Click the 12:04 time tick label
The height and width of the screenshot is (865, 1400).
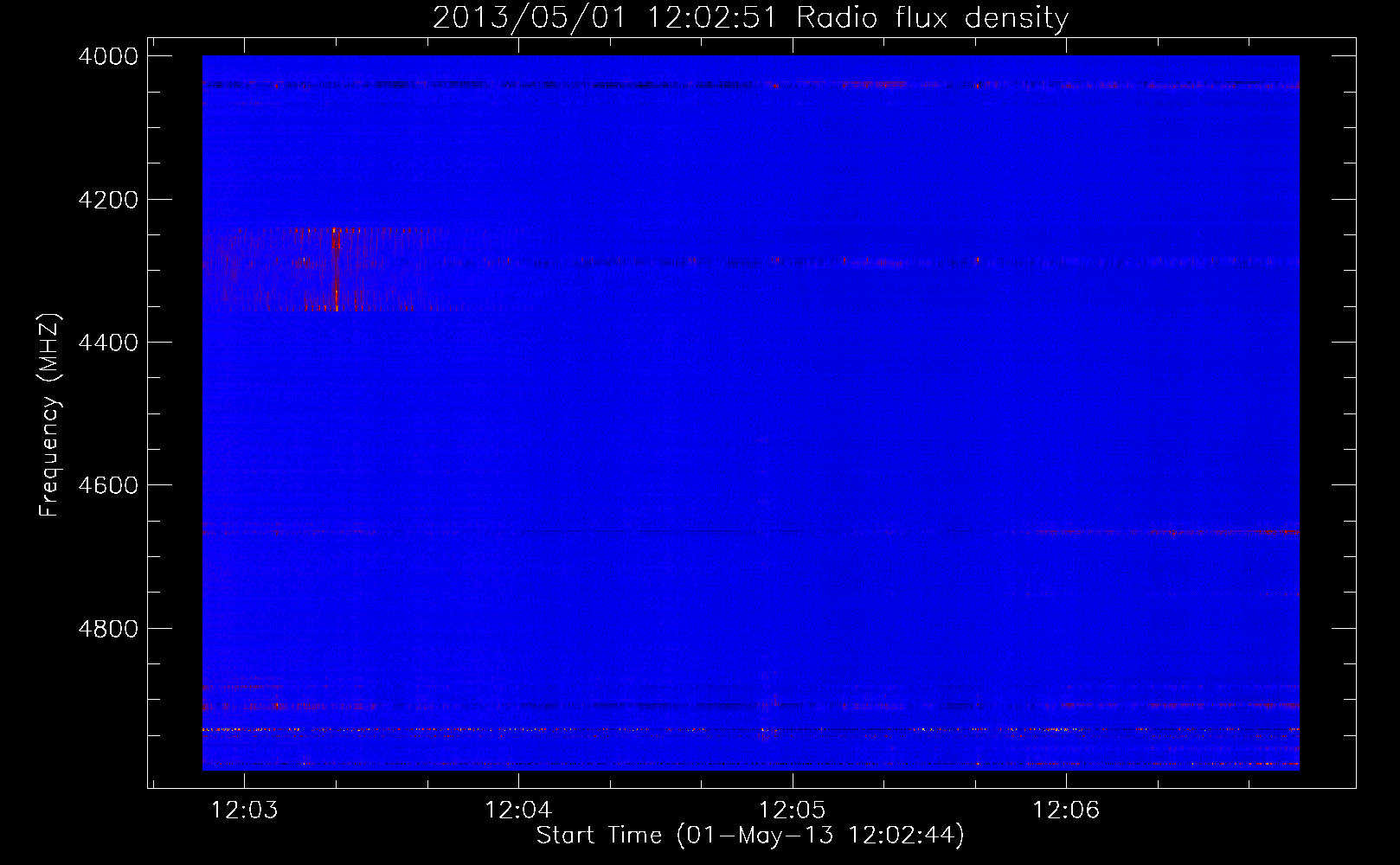518,810
